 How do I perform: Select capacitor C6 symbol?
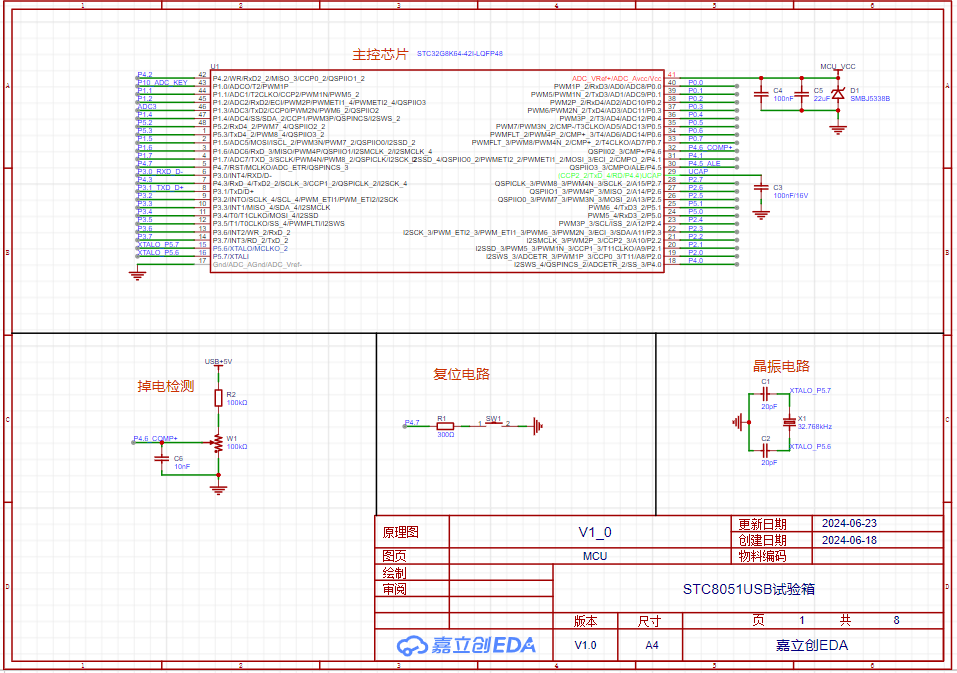(x=161, y=458)
